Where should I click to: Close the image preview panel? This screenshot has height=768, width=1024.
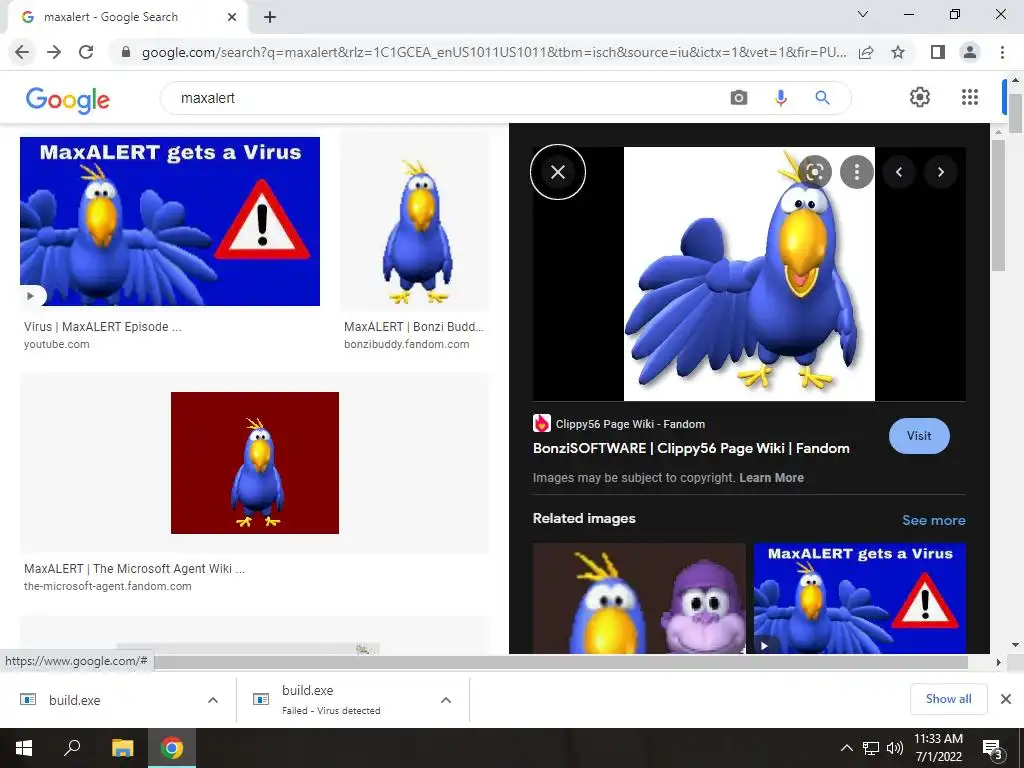(x=558, y=172)
